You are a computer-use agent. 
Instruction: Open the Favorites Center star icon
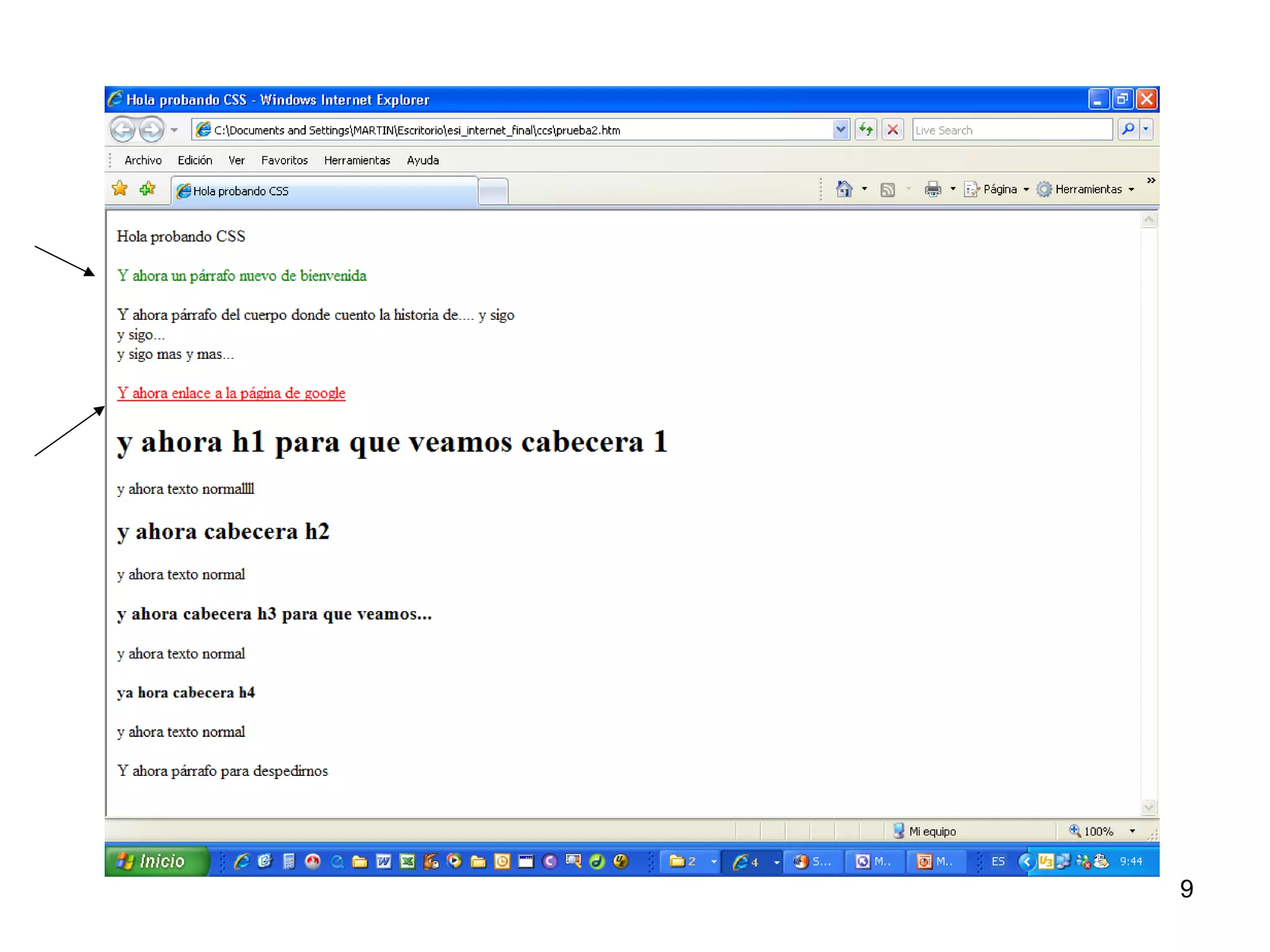(120, 188)
